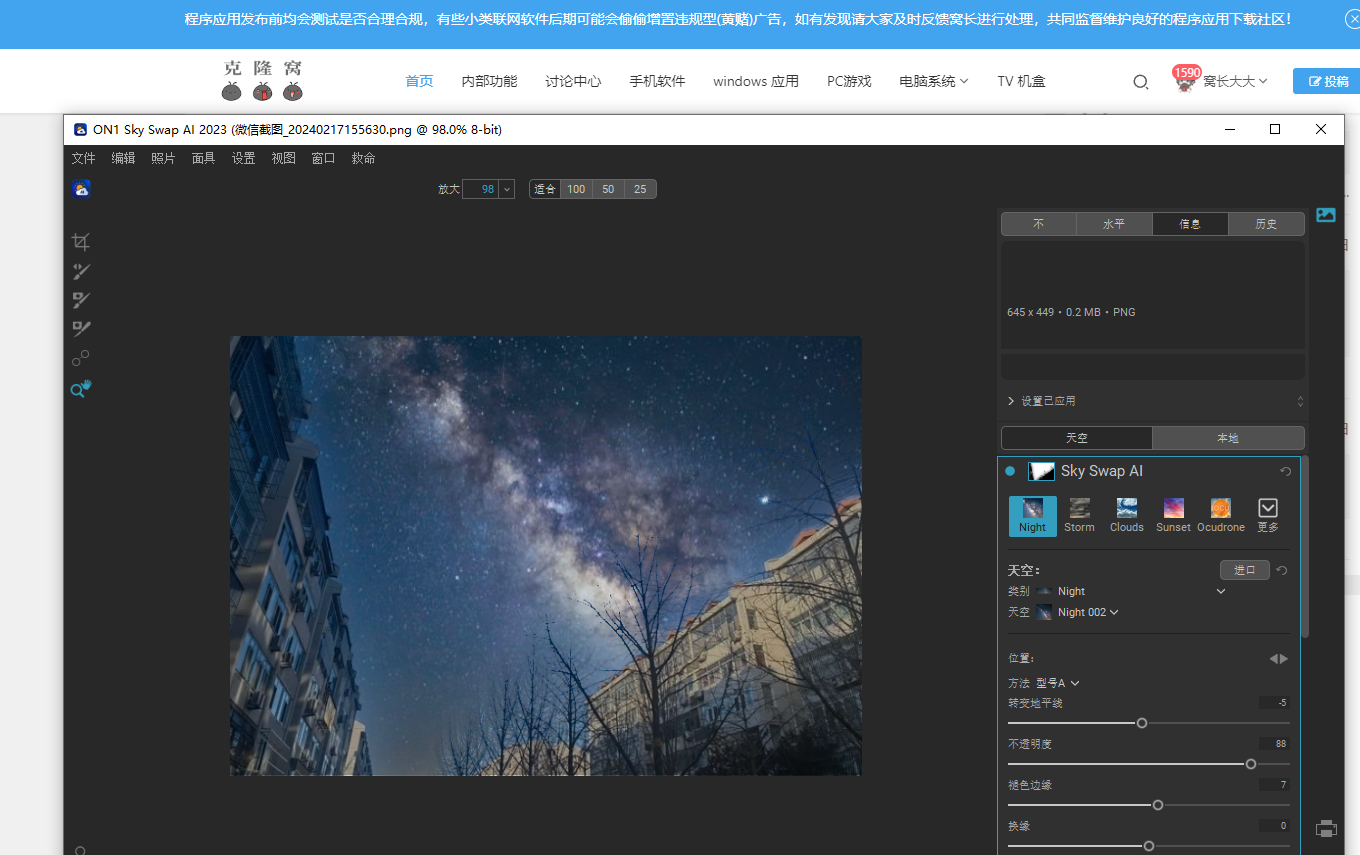Switch to the 信息 panel tab
The width and height of the screenshot is (1360, 855).
coord(1190,224)
